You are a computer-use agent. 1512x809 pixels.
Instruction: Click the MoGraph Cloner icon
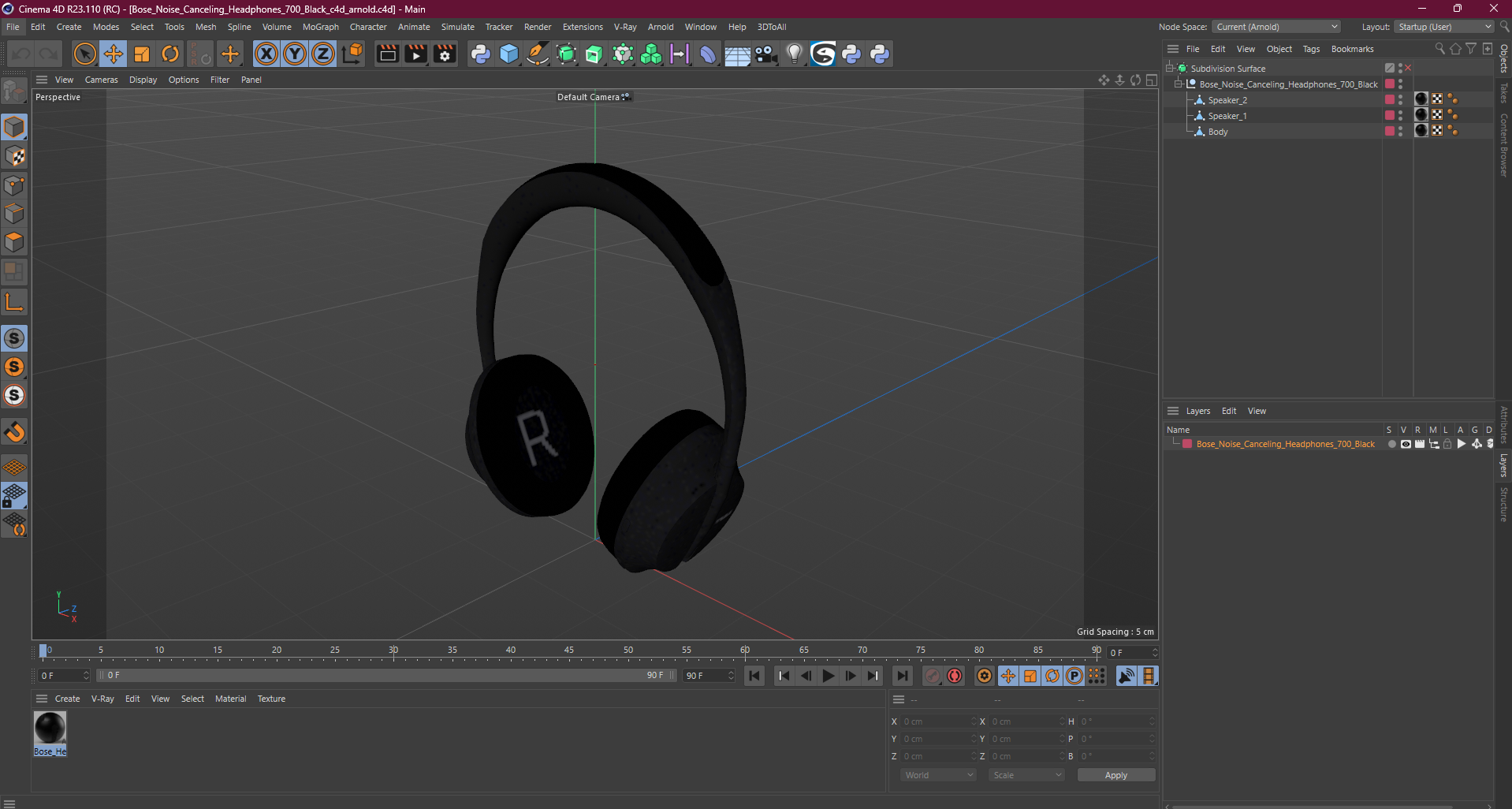651,54
